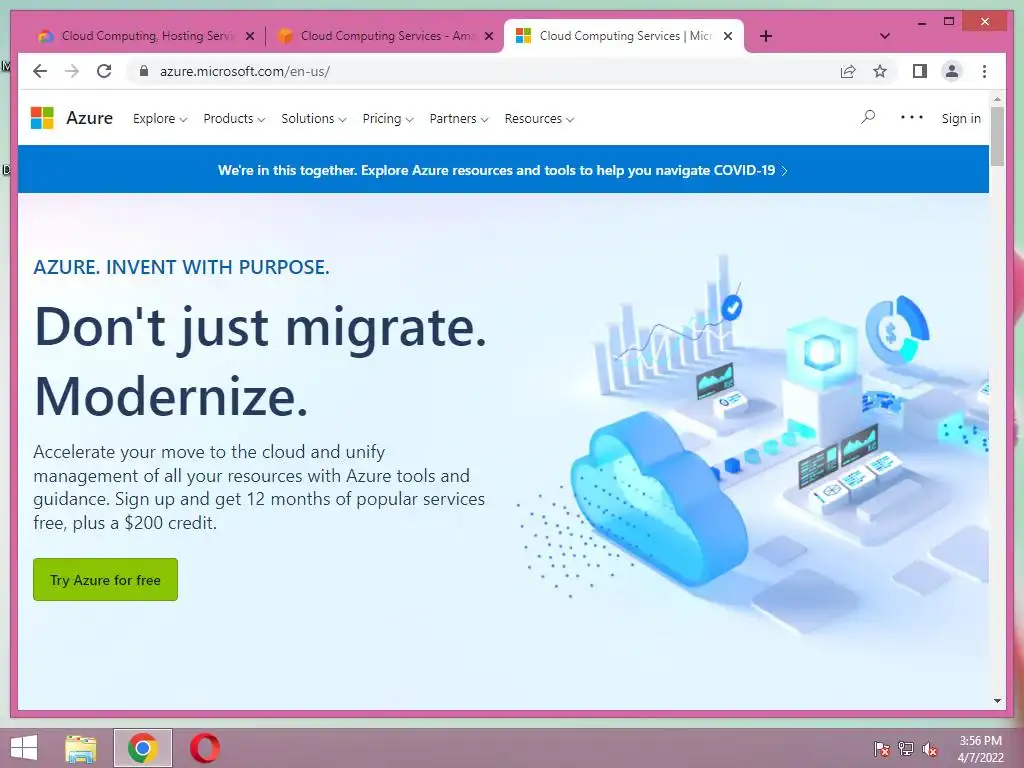Click the Azure brand link
The height and width of the screenshot is (768, 1024).
click(89, 118)
